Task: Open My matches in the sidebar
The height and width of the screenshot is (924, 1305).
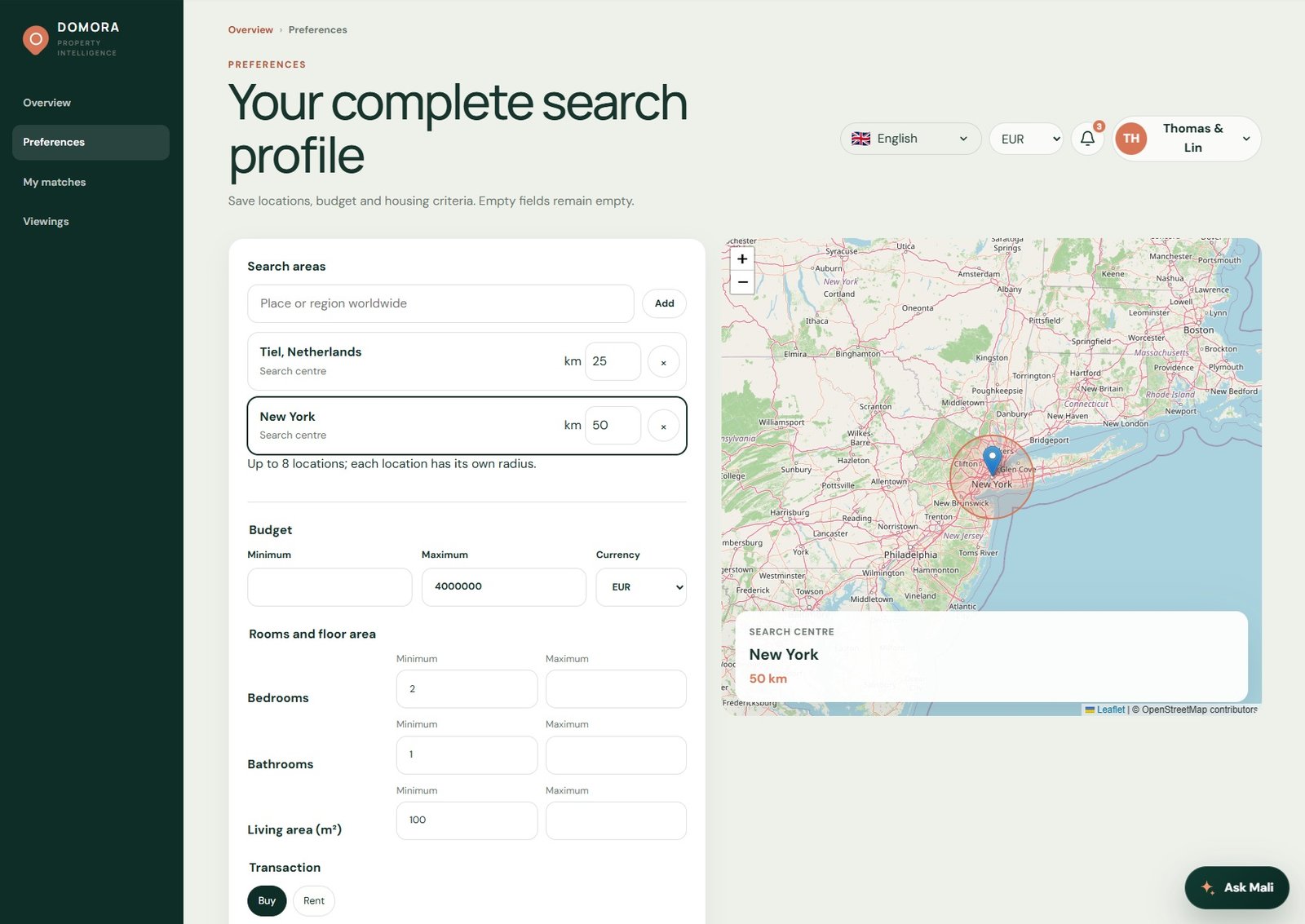Action: pos(91,182)
